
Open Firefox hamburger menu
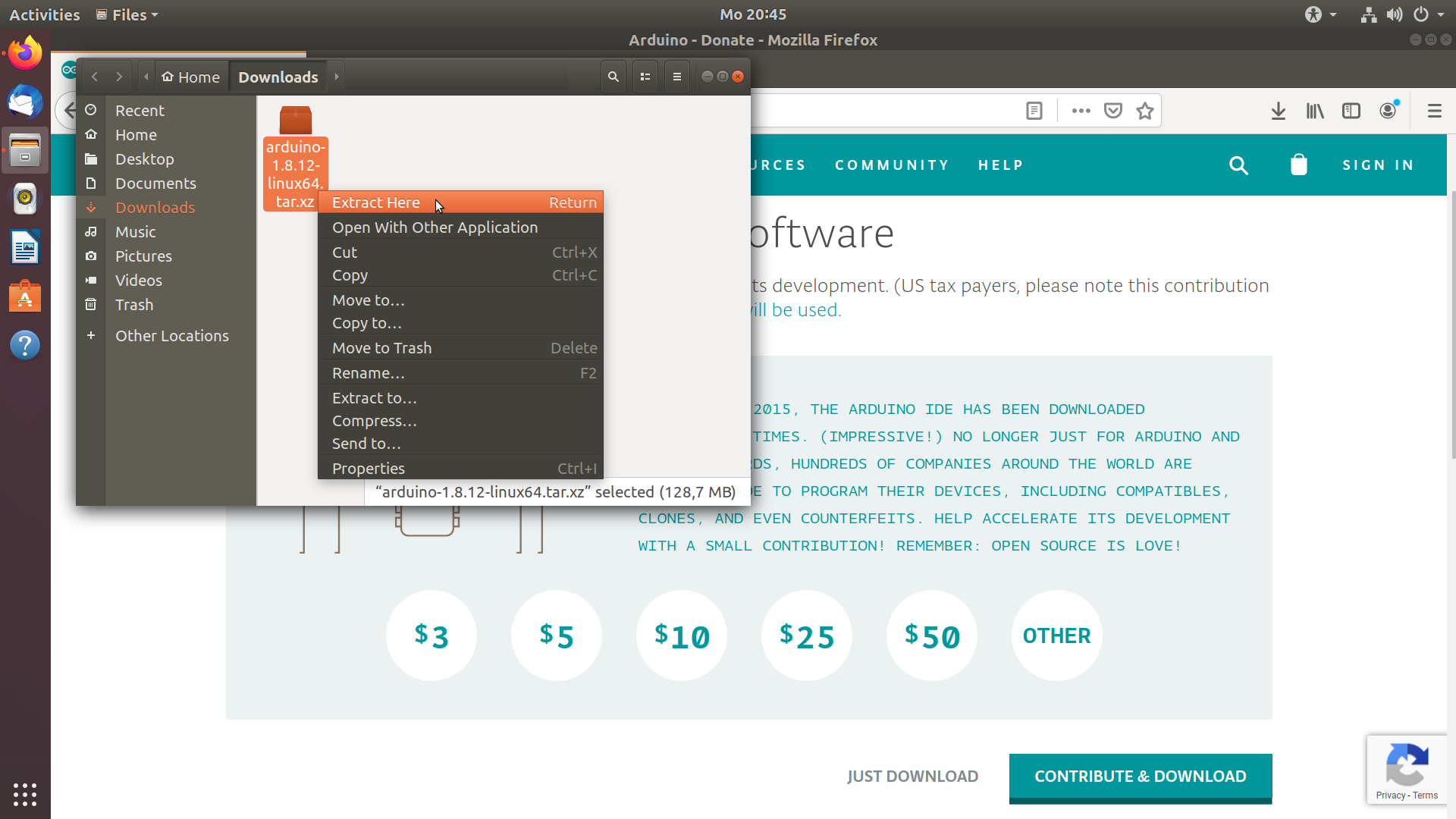1435,111
